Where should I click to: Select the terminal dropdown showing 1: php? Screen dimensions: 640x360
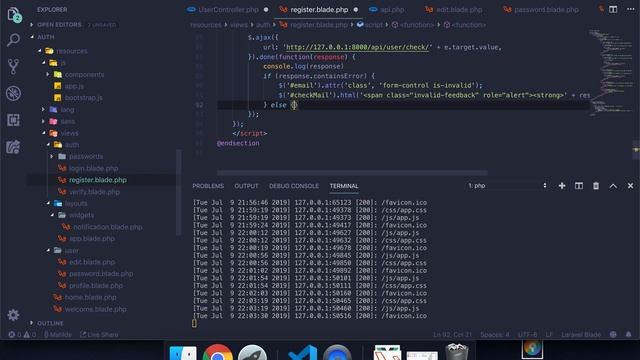(507, 186)
